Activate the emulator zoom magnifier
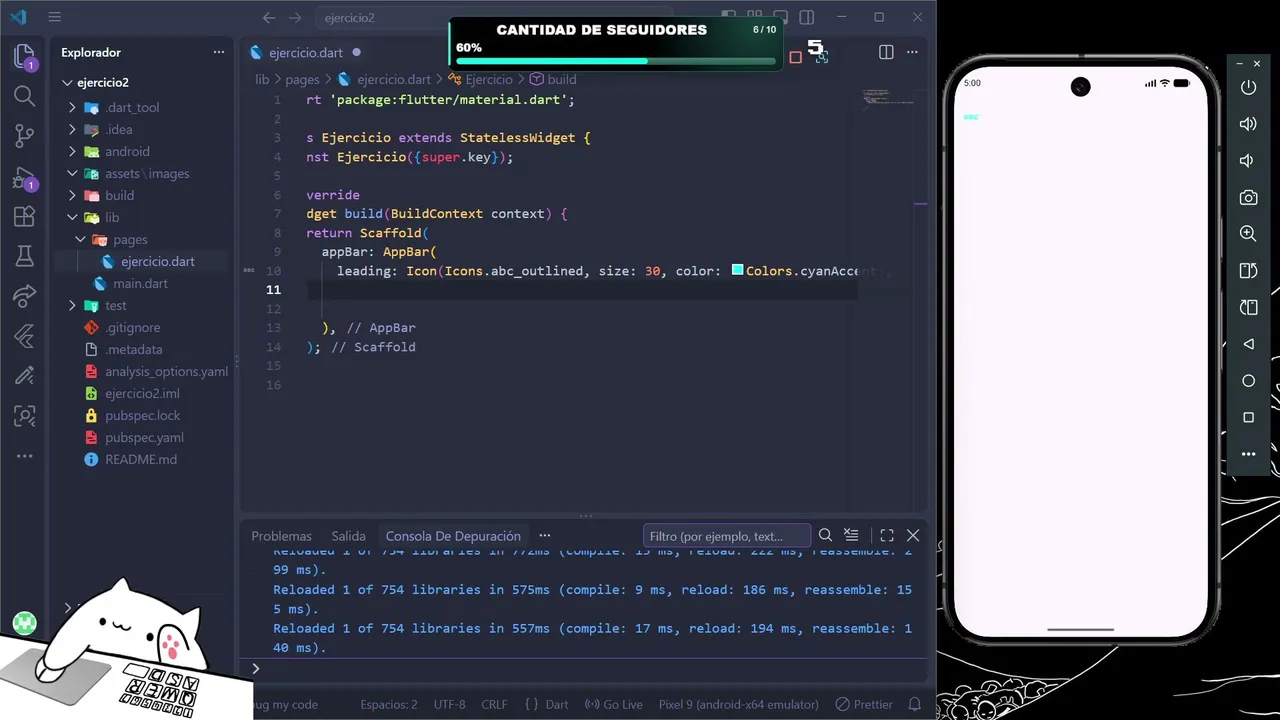Viewport: 1280px width, 720px height. tap(1248, 233)
